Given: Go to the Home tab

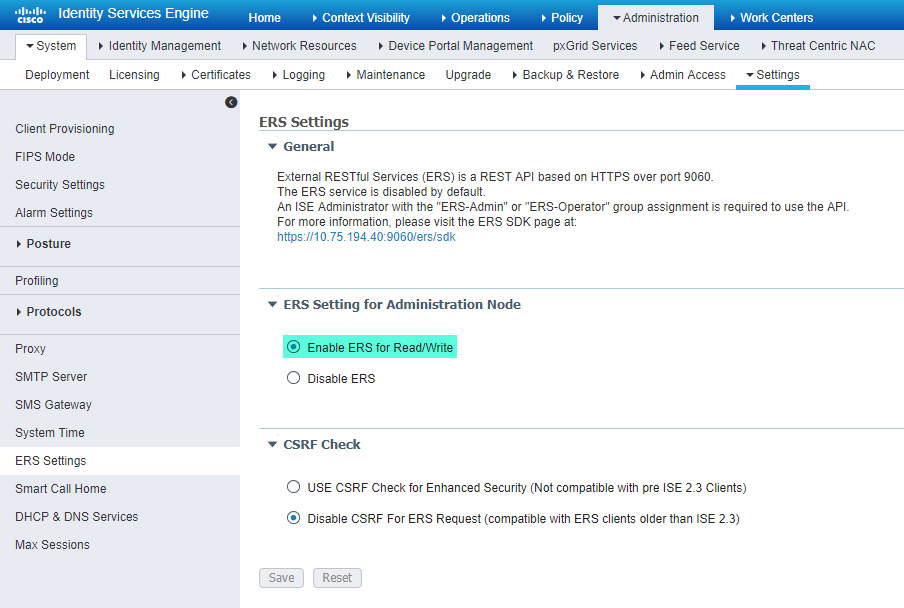Looking at the screenshot, I should pyautogui.click(x=265, y=18).
